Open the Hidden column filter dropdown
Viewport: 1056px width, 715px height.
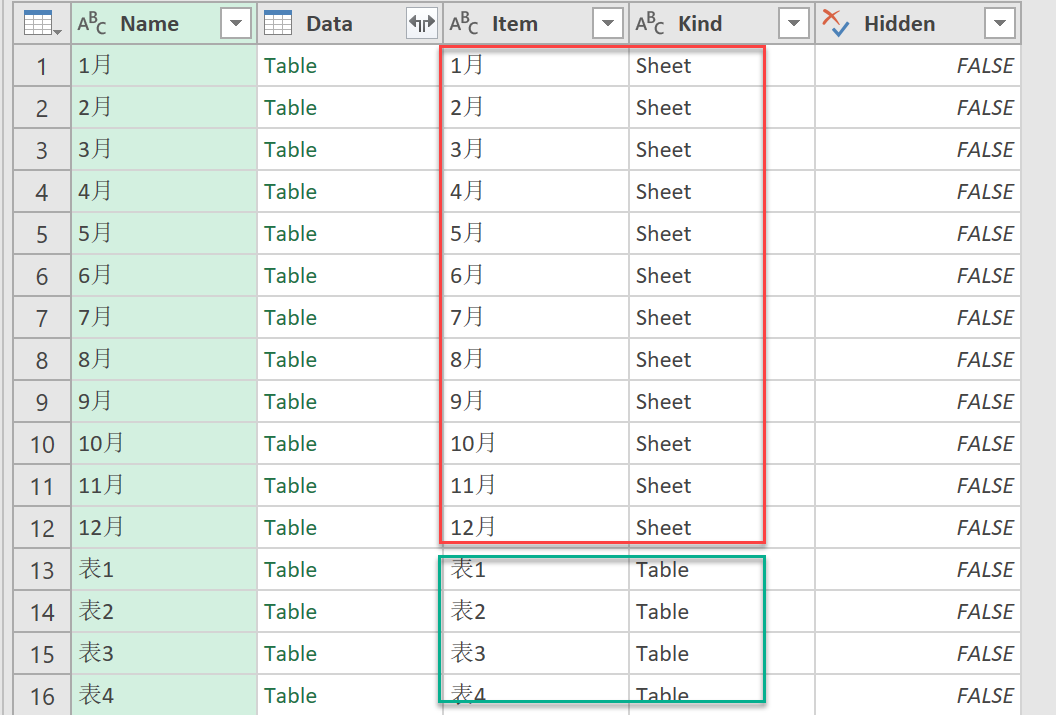[999, 24]
